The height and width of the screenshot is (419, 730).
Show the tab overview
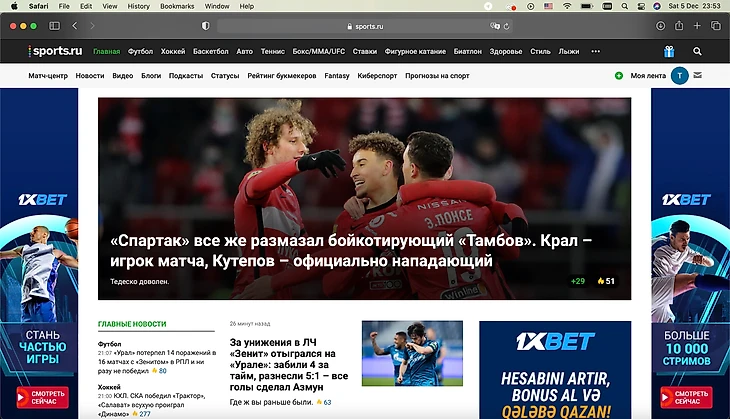(x=716, y=26)
